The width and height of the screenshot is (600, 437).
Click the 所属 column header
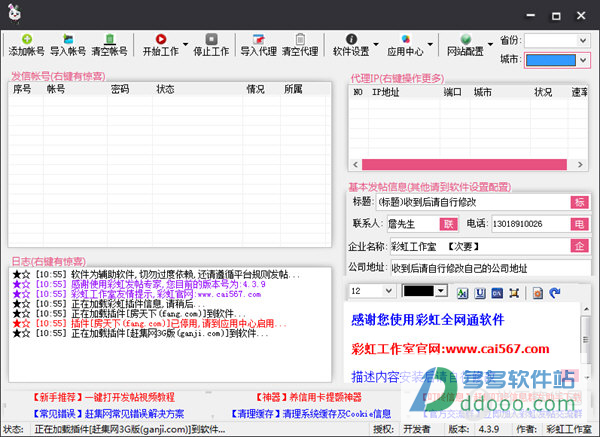pyautogui.click(x=293, y=89)
